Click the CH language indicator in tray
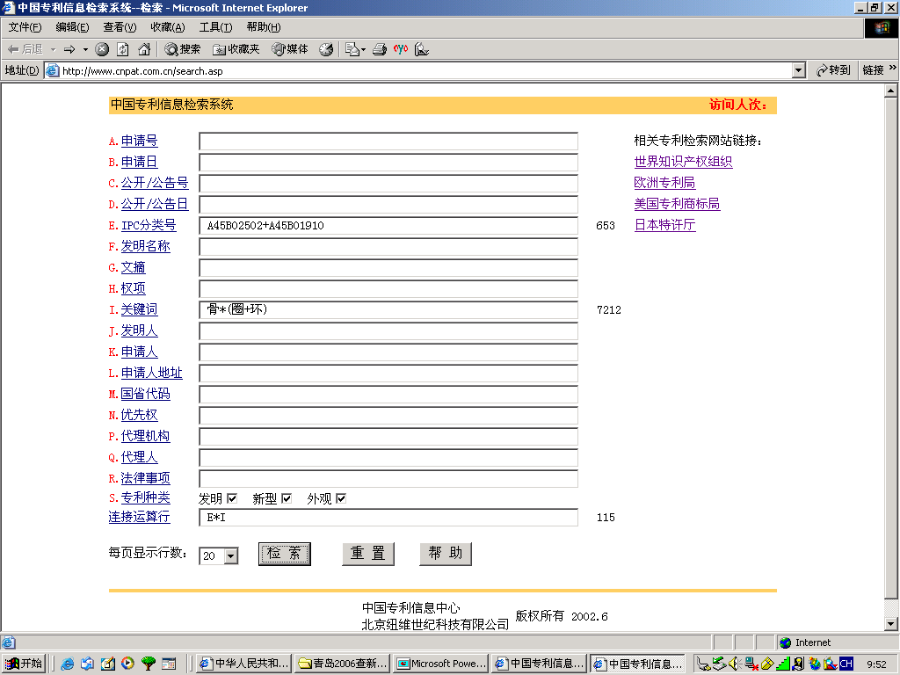Image resolution: width=900 pixels, height=675 pixels. (846, 664)
